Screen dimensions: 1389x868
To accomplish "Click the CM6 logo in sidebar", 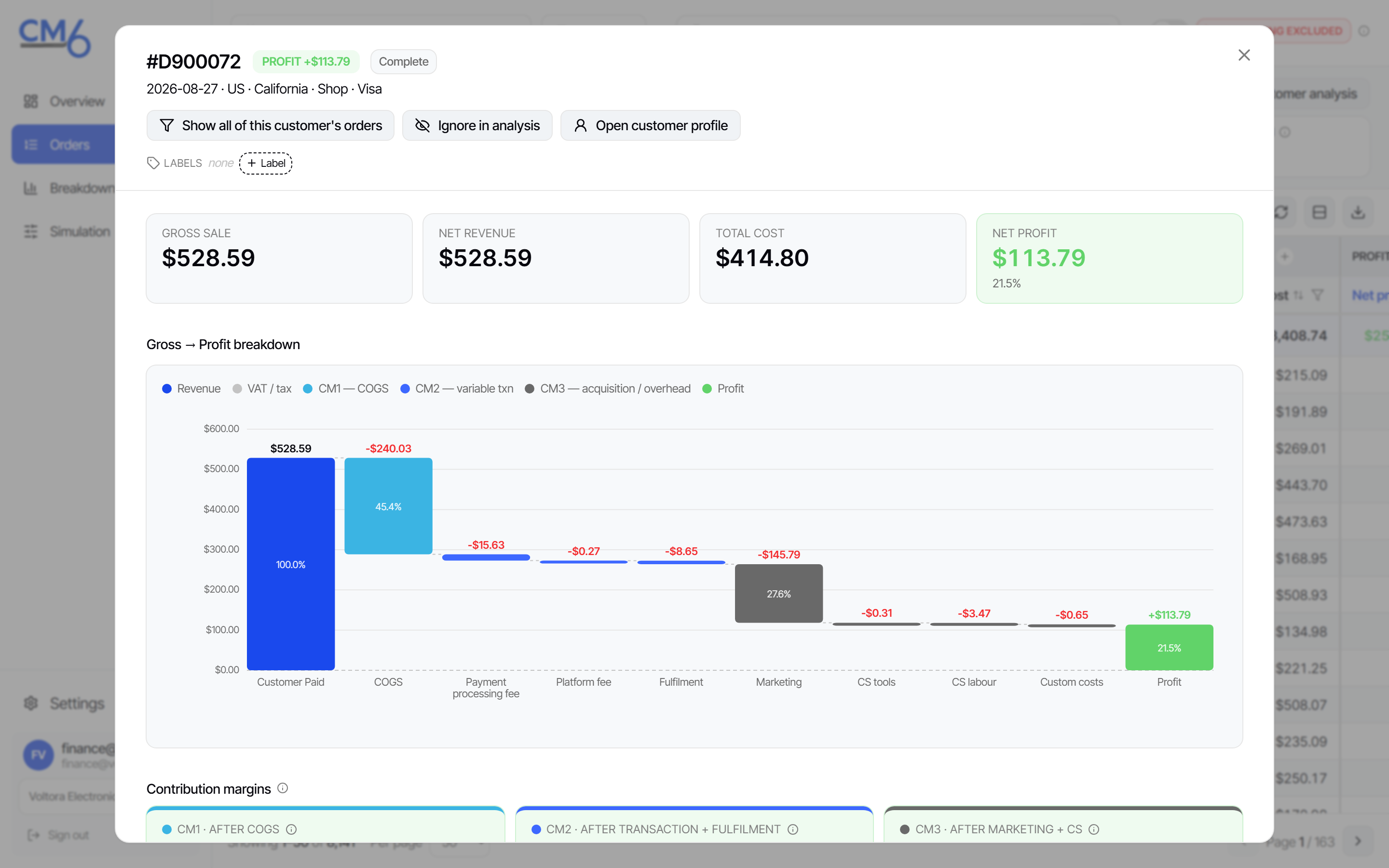I will pos(55,38).
